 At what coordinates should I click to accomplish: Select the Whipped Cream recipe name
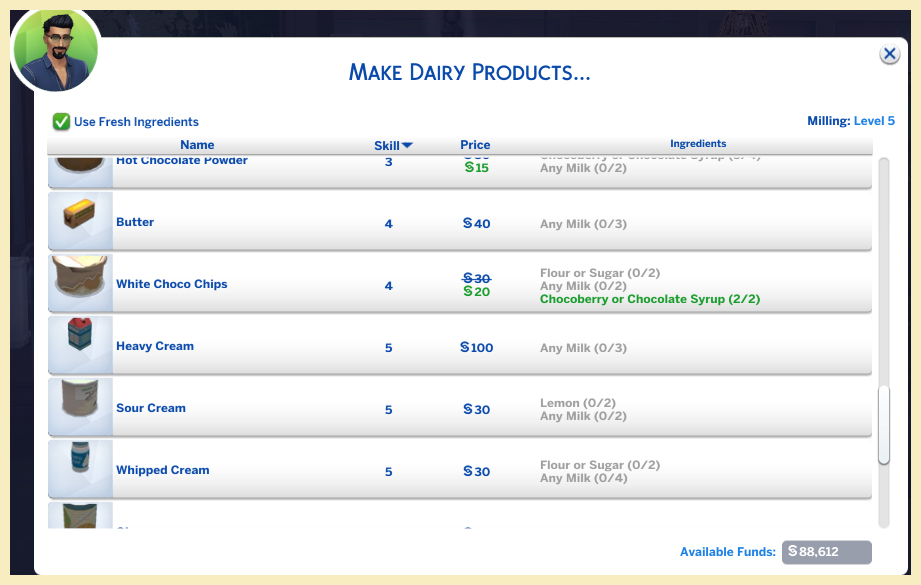[163, 470]
